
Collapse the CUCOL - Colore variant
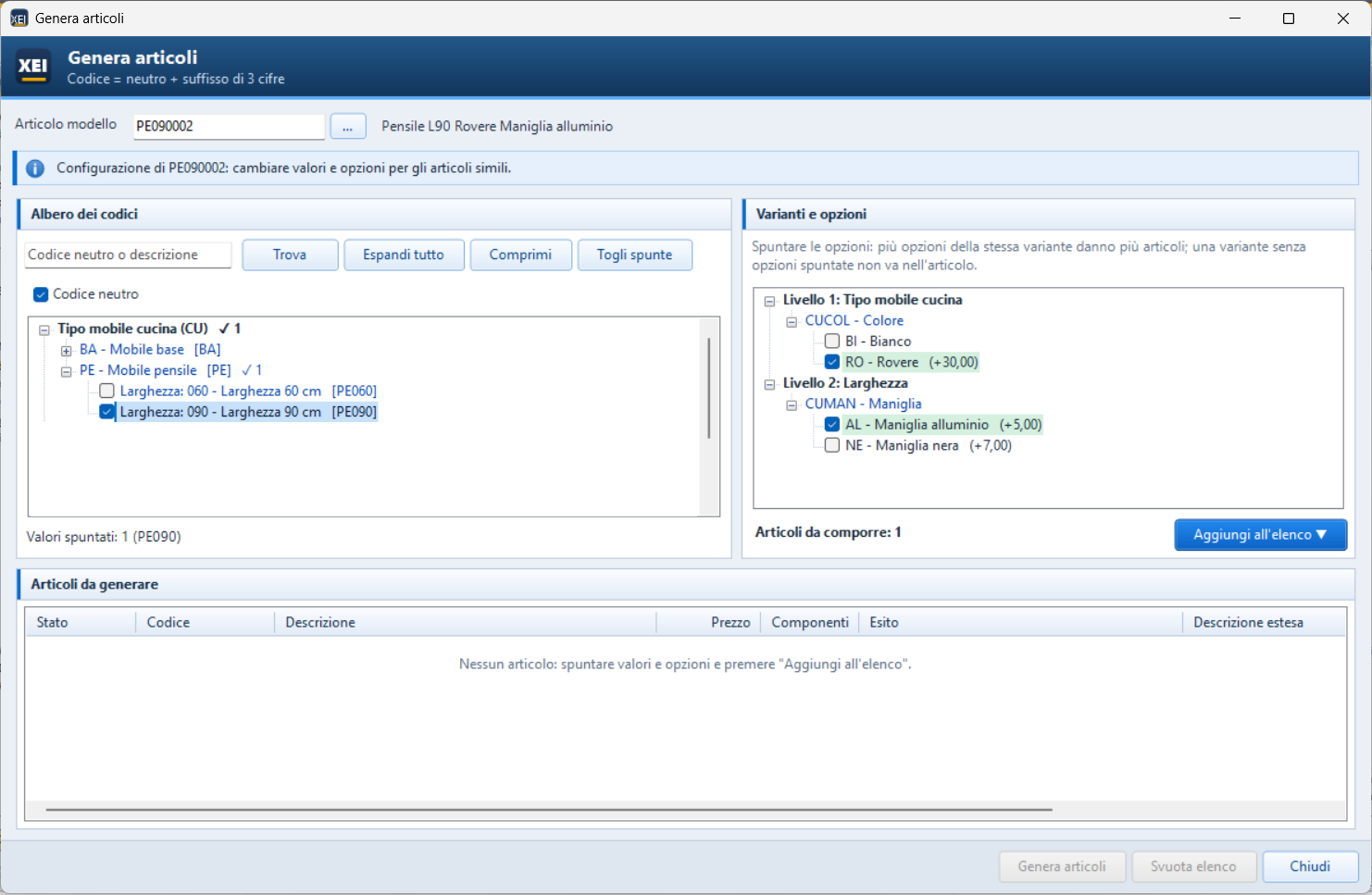click(x=792, y=321)
